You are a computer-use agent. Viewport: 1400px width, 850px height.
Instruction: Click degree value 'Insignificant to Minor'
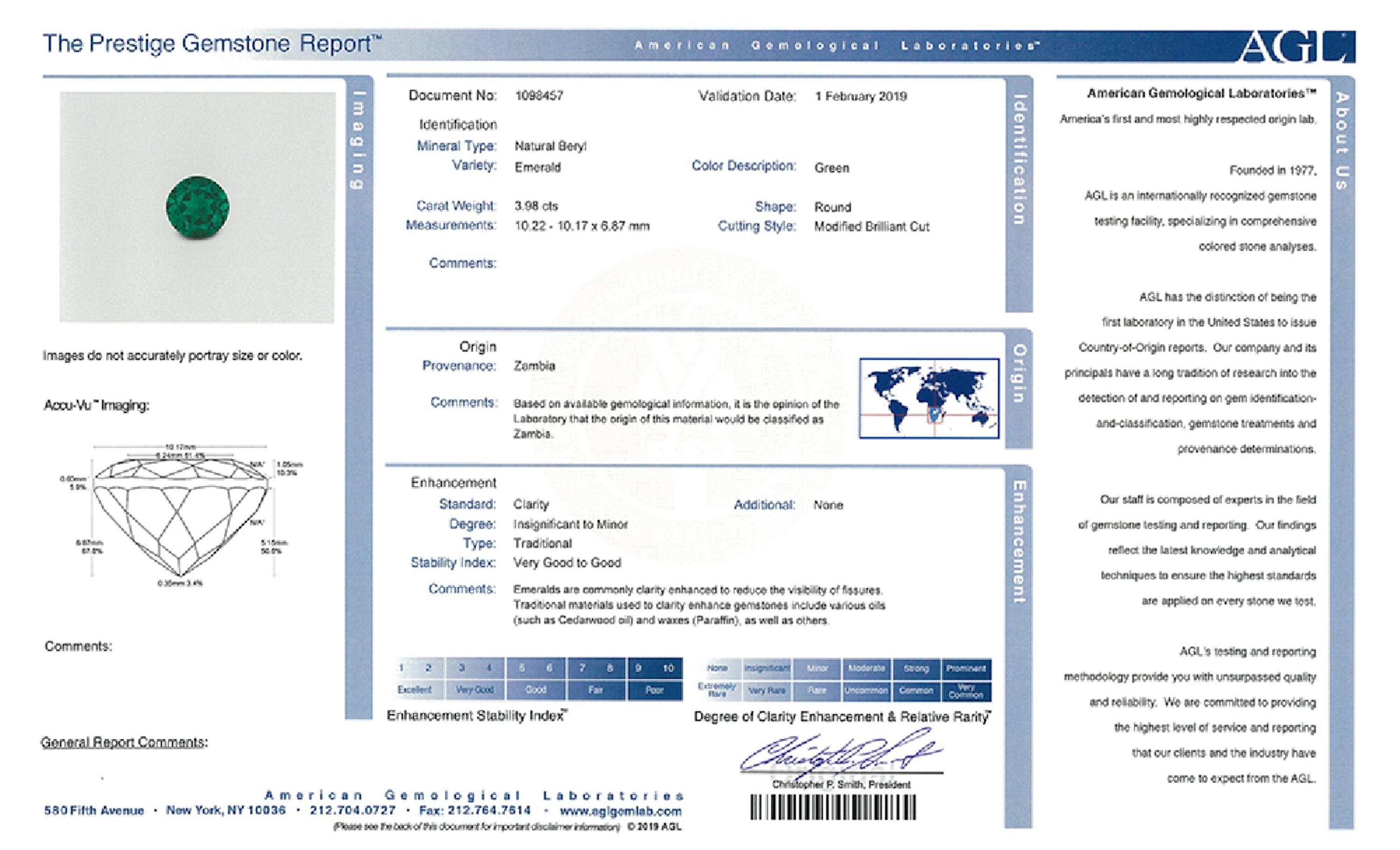570,524
